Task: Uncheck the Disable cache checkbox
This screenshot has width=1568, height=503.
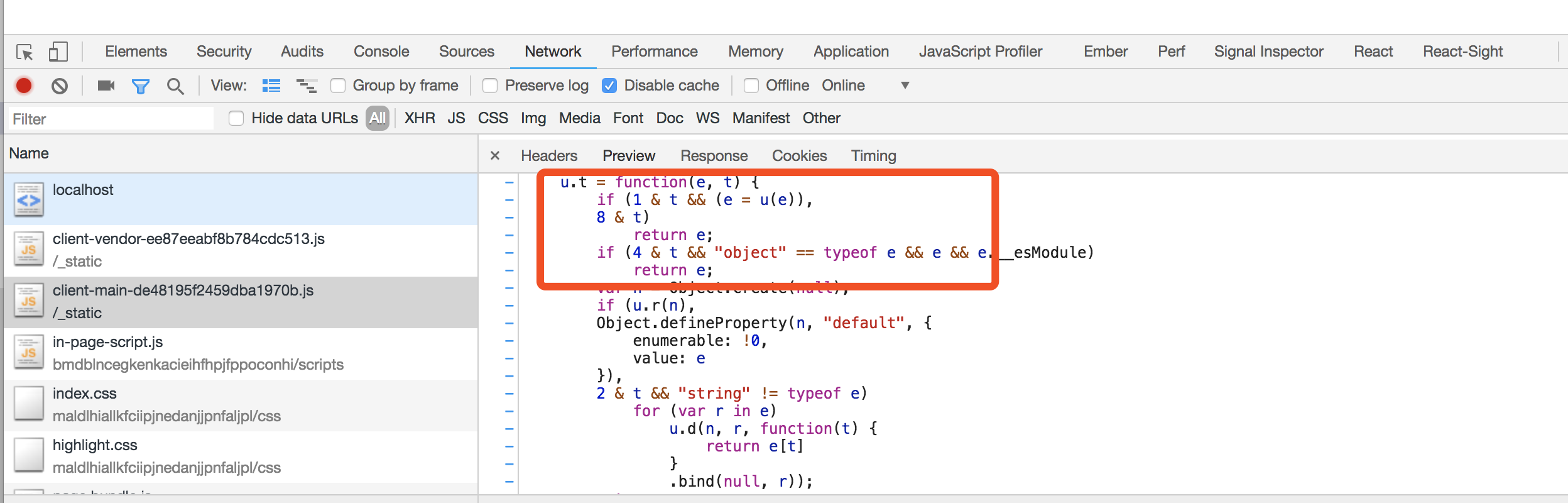Action: (609, 86)
